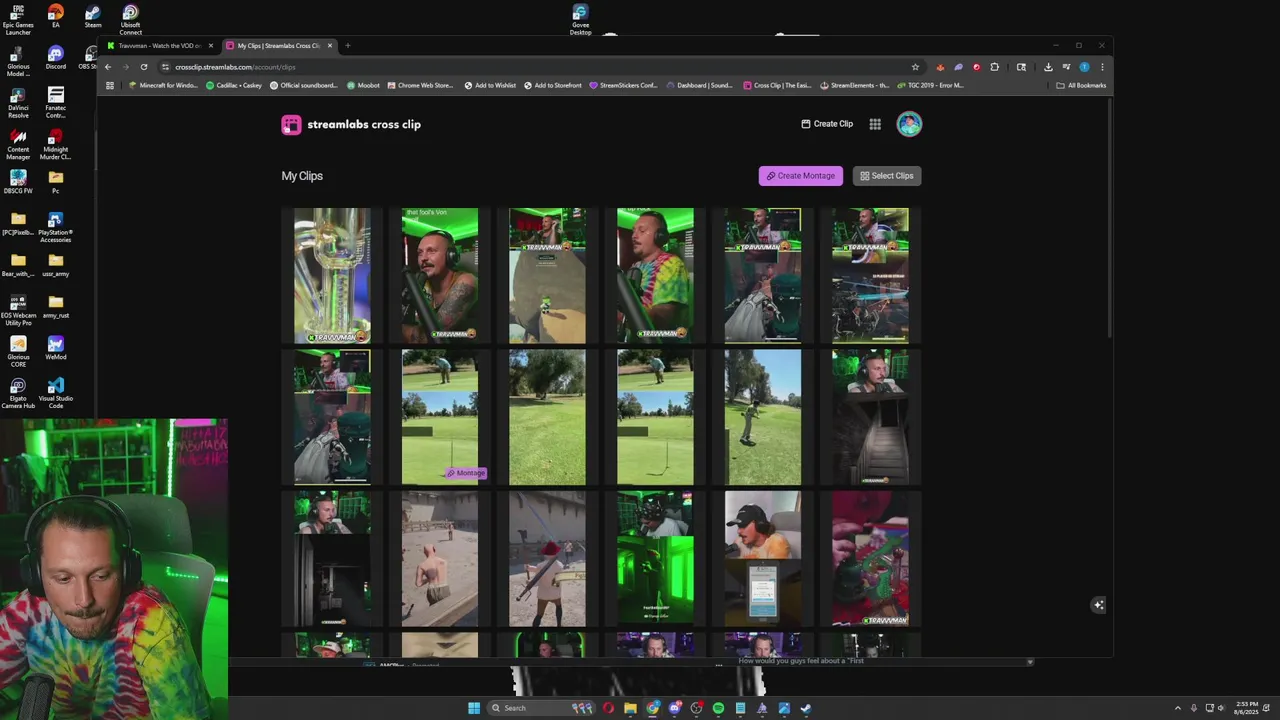The height and width of the screenshot is (720, 1280).
Task: Open File Explorer from the taskbar
Action: point(630,708)
